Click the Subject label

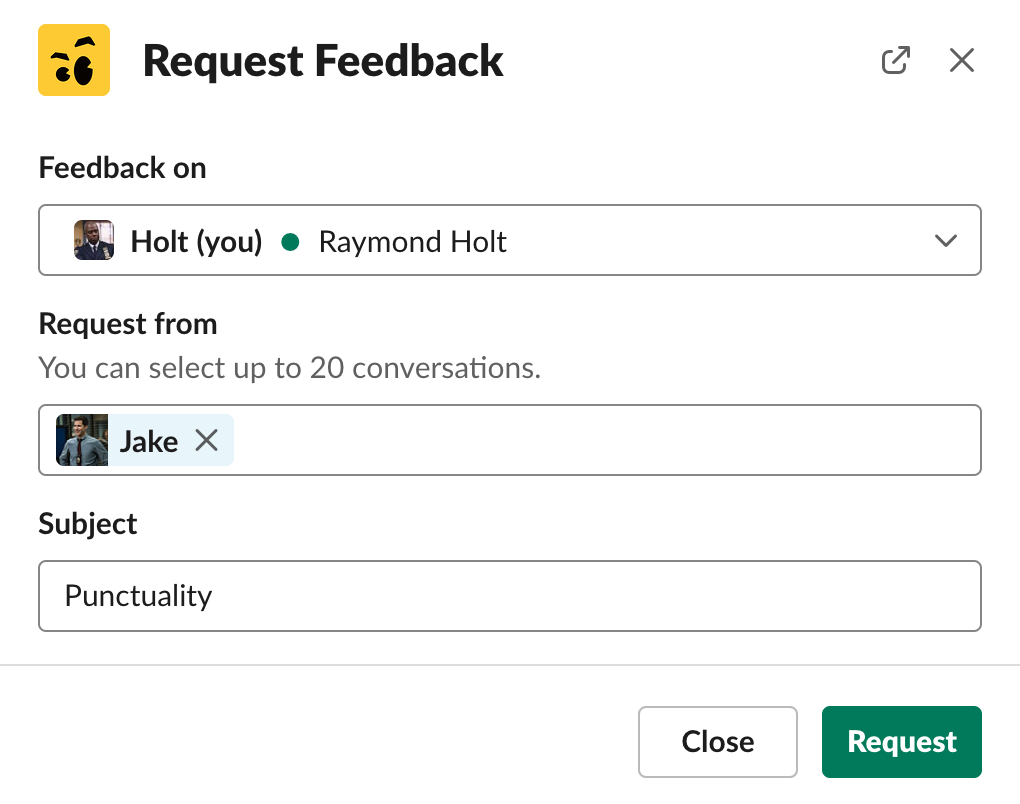pyautogui.click(x=88, y=524)
